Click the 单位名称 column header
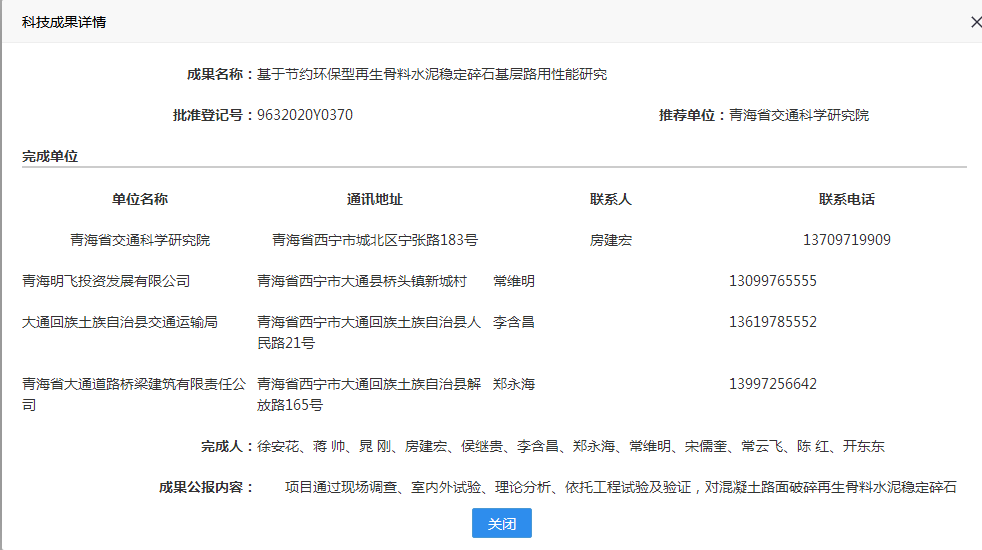The width and height of the screenshot is (982, 550). click(140, 199)
